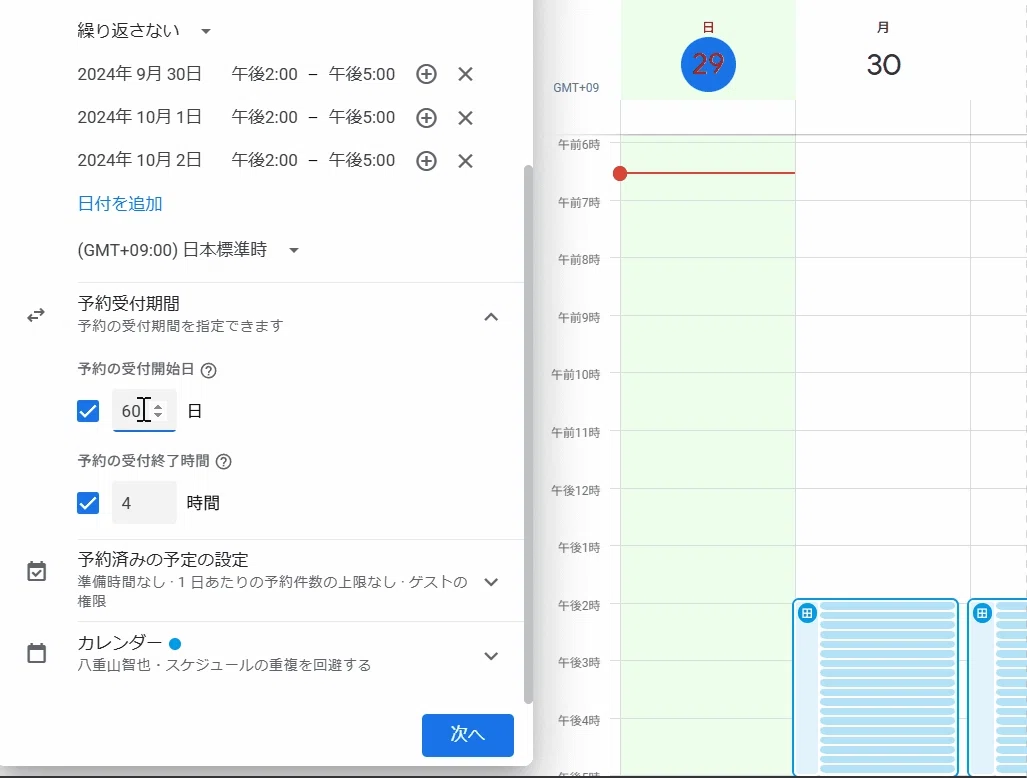Collapse the 予約受付期間 section
The height and width of the screenshot is (778, 1027).
(491, 317)
